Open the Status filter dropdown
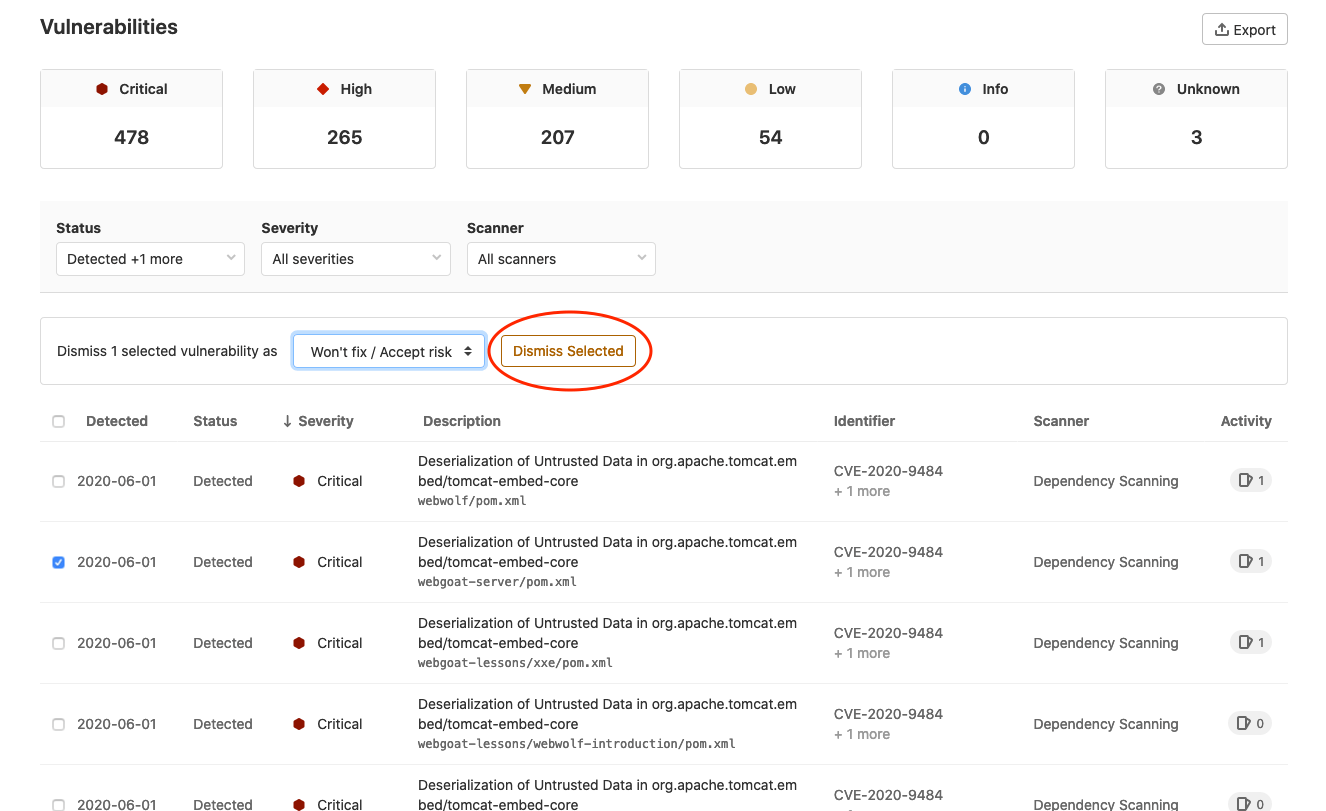This screenshot has width=1326, height=811. coord(150,259)
